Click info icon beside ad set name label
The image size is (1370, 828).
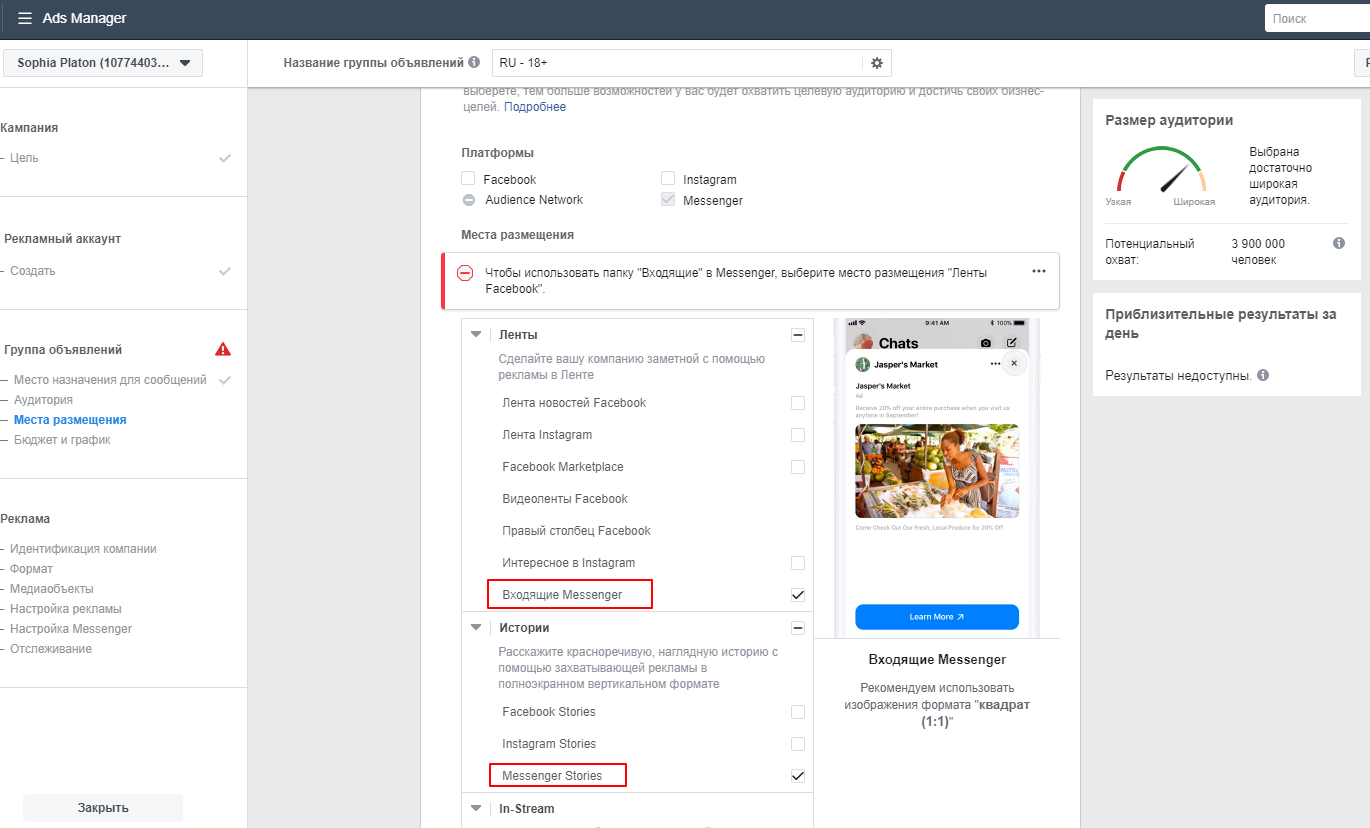click(474, 62)
